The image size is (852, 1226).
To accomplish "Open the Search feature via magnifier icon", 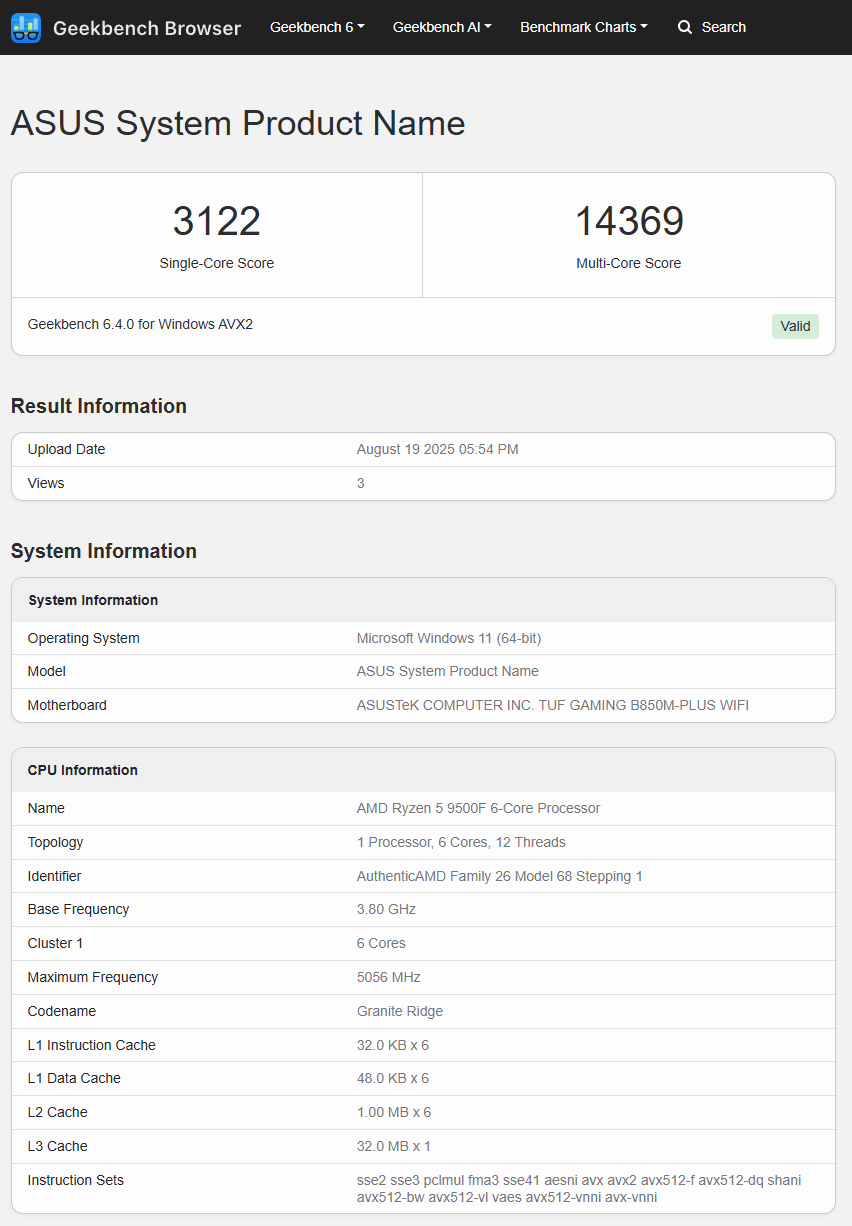I will pos(686,27).
